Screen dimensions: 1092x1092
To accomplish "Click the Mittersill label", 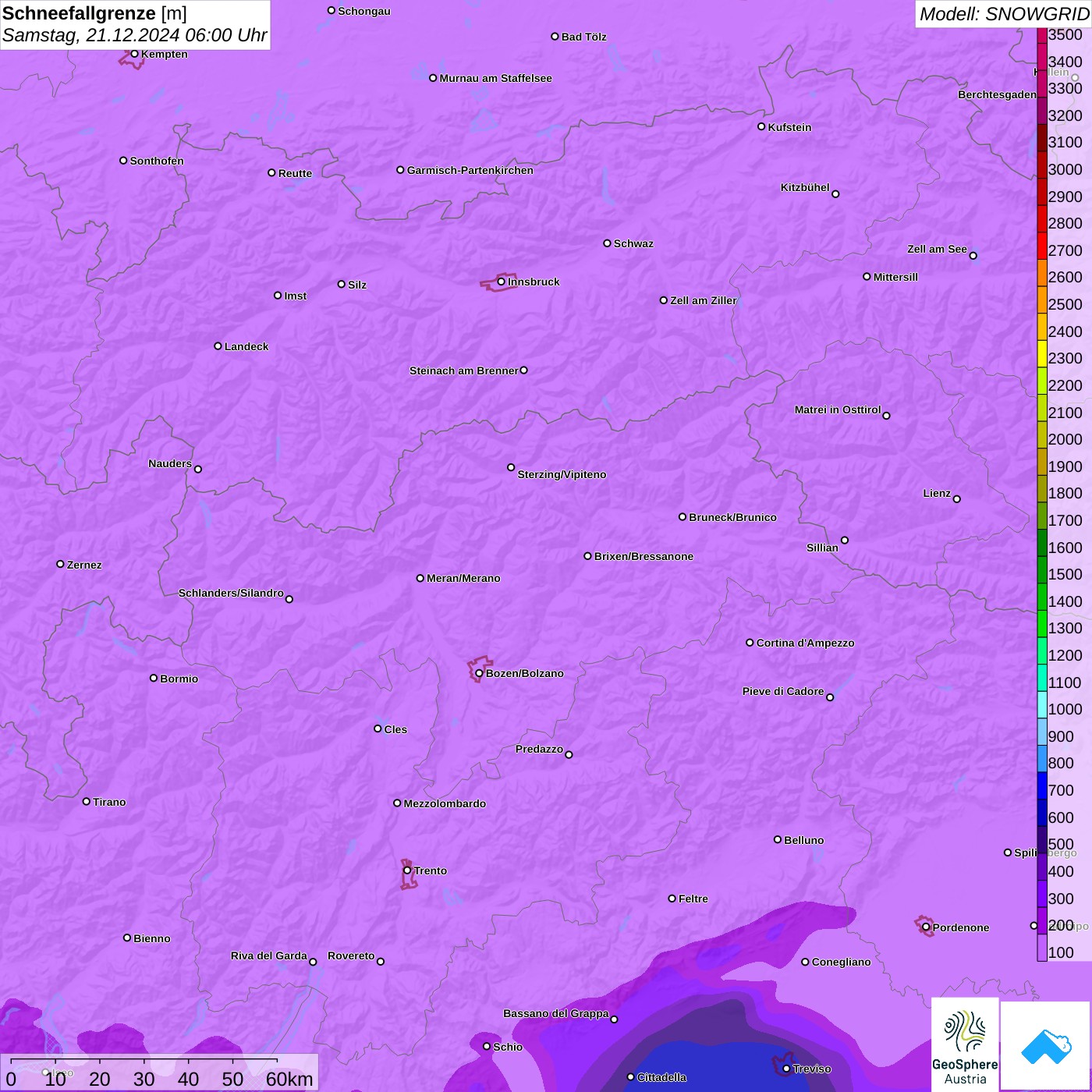I will click(x=895, y=277).
